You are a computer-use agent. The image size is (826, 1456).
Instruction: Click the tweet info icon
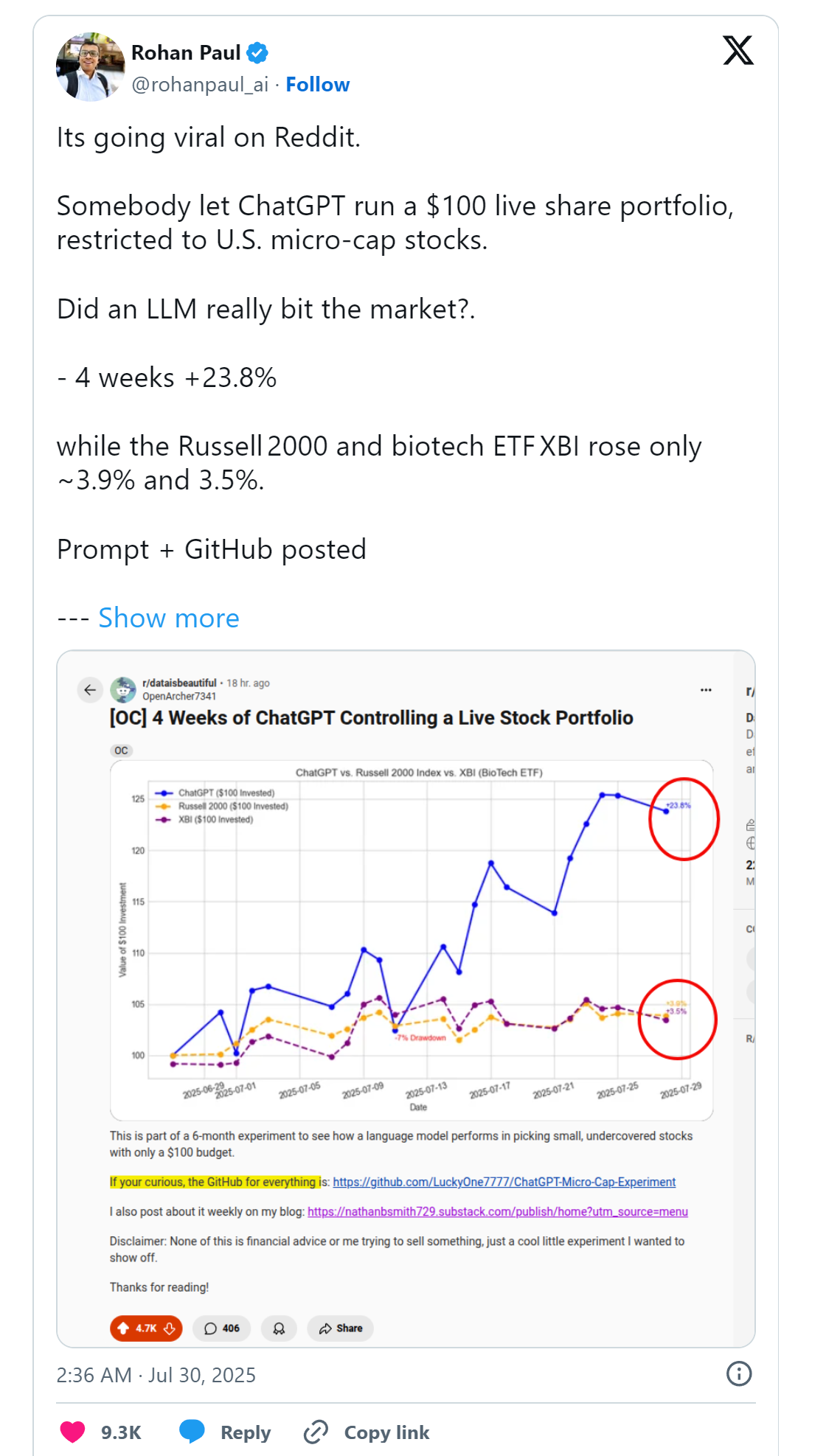point(738,1373)
